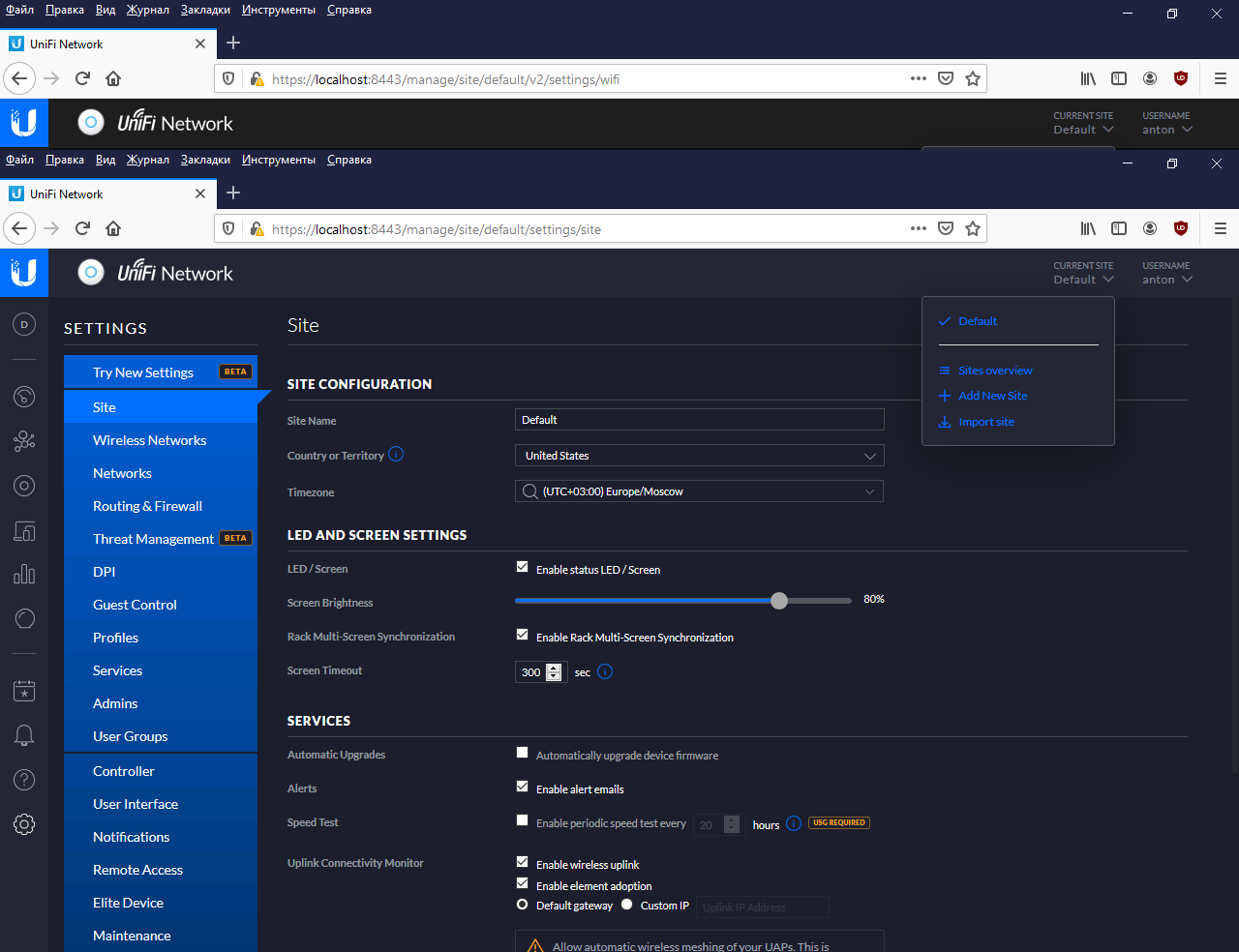Click the Add New Site link
The image size is (1239, 952).
[x=992, y=396]
